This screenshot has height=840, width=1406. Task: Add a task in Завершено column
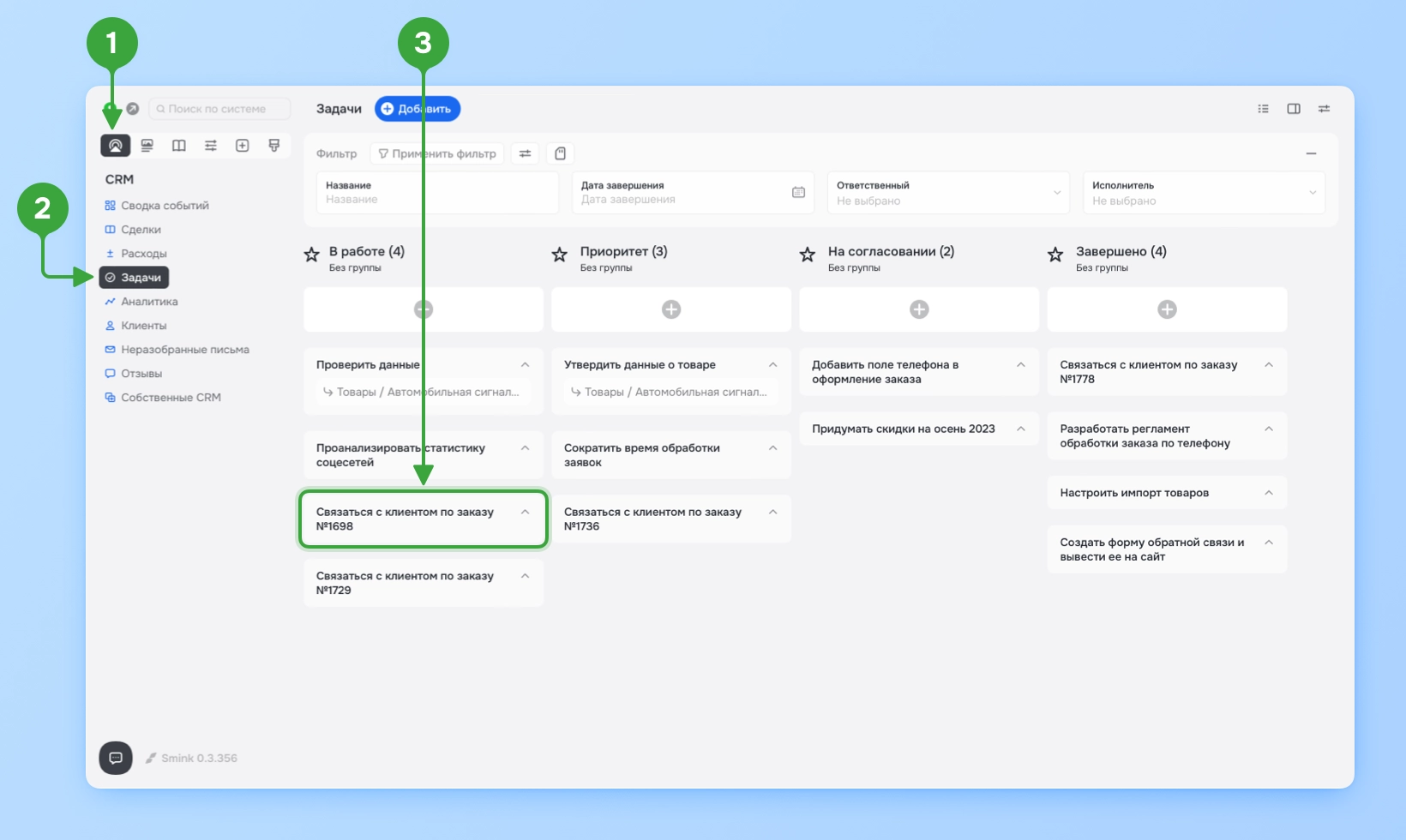click(x=1167, y=309)
